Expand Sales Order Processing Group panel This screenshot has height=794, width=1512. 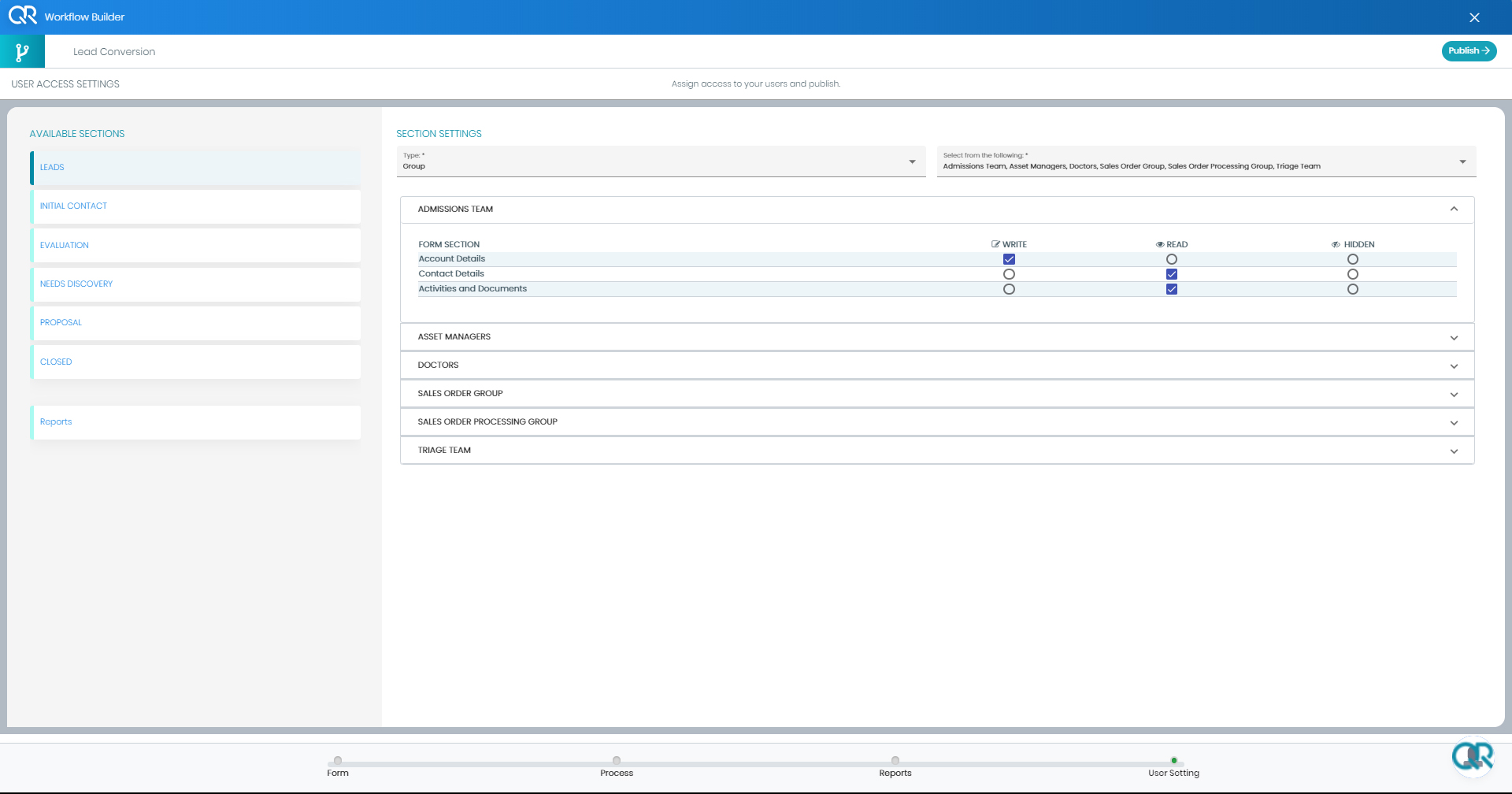pos(937,422)
